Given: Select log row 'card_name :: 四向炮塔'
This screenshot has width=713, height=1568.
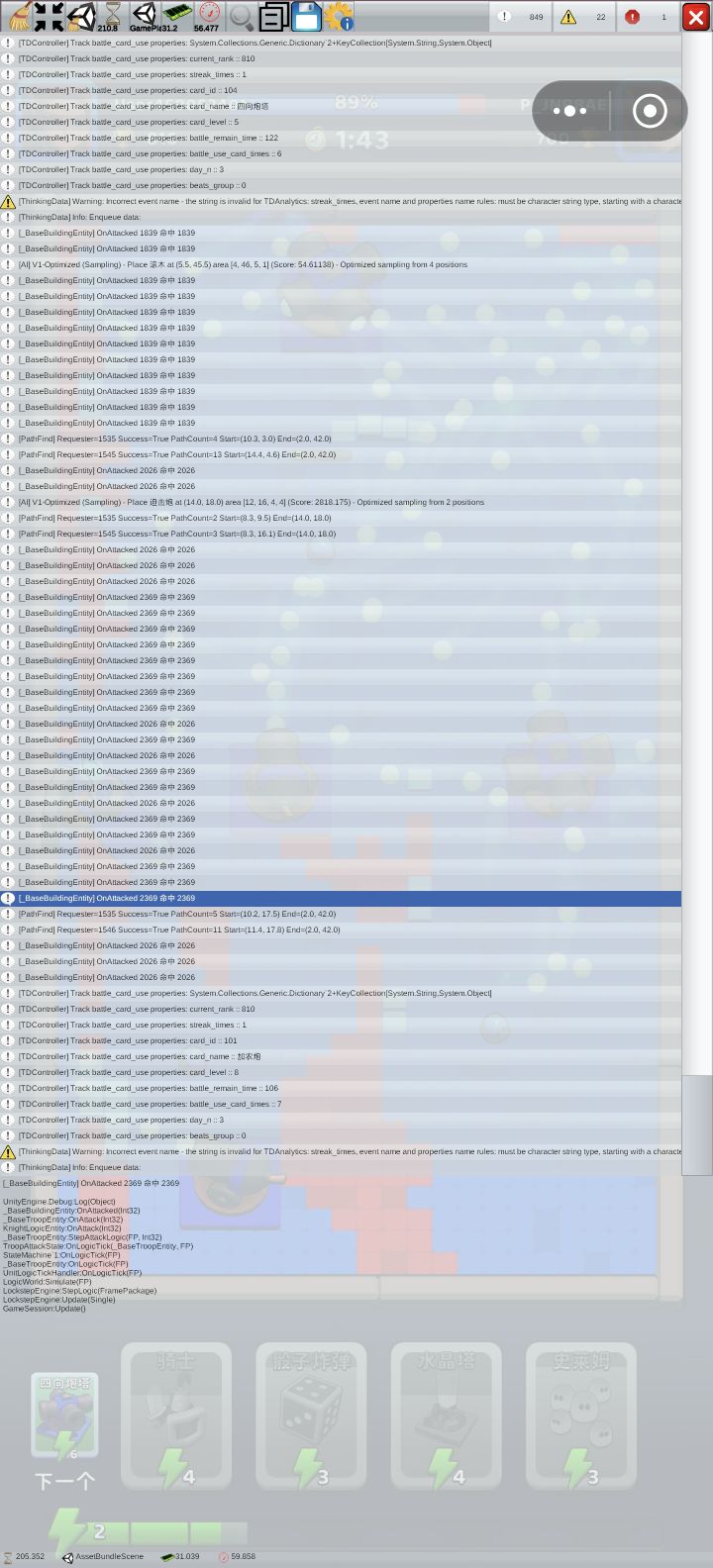Looking at the screenshot, I should pos(341,106).
